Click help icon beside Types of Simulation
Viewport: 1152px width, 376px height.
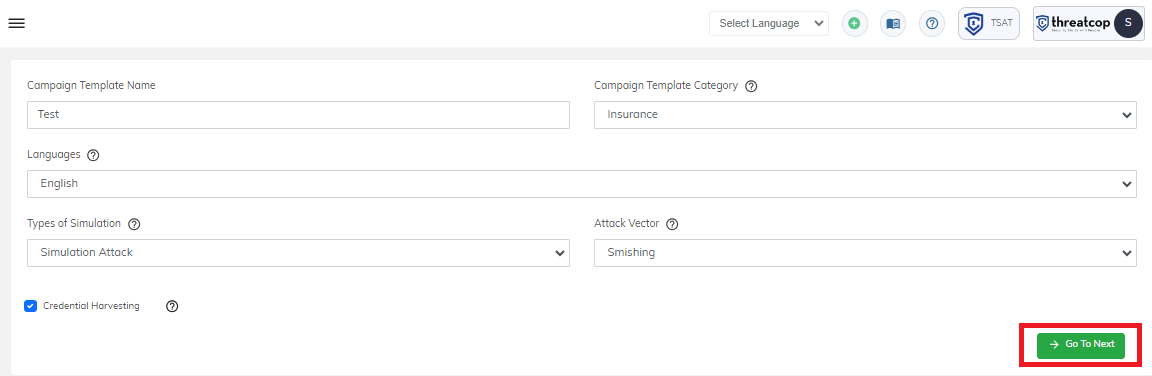[x=134, y=224]
